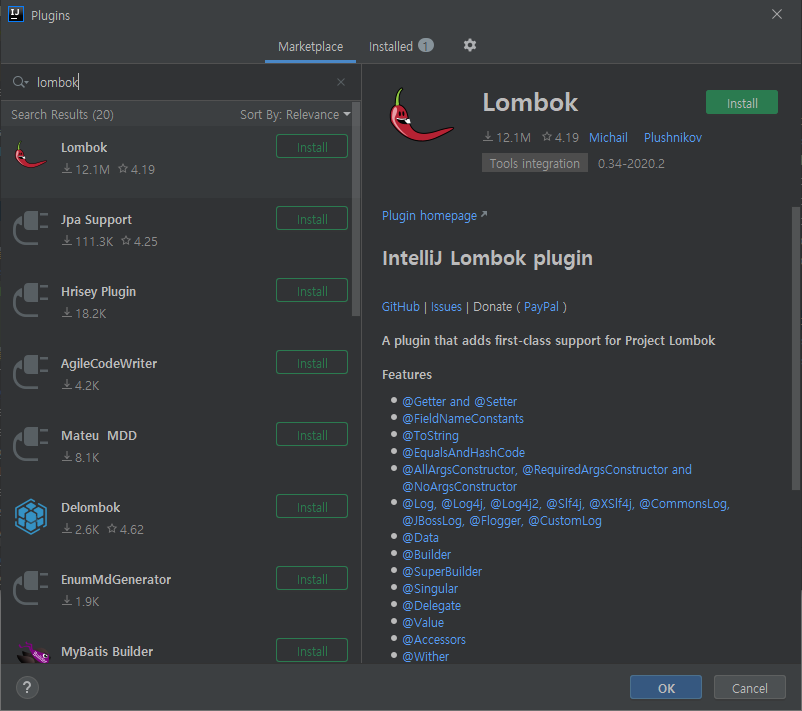This screenshot has width=802, height=711.
Task: Confirm with the OK button
Action: click(666, 688)
